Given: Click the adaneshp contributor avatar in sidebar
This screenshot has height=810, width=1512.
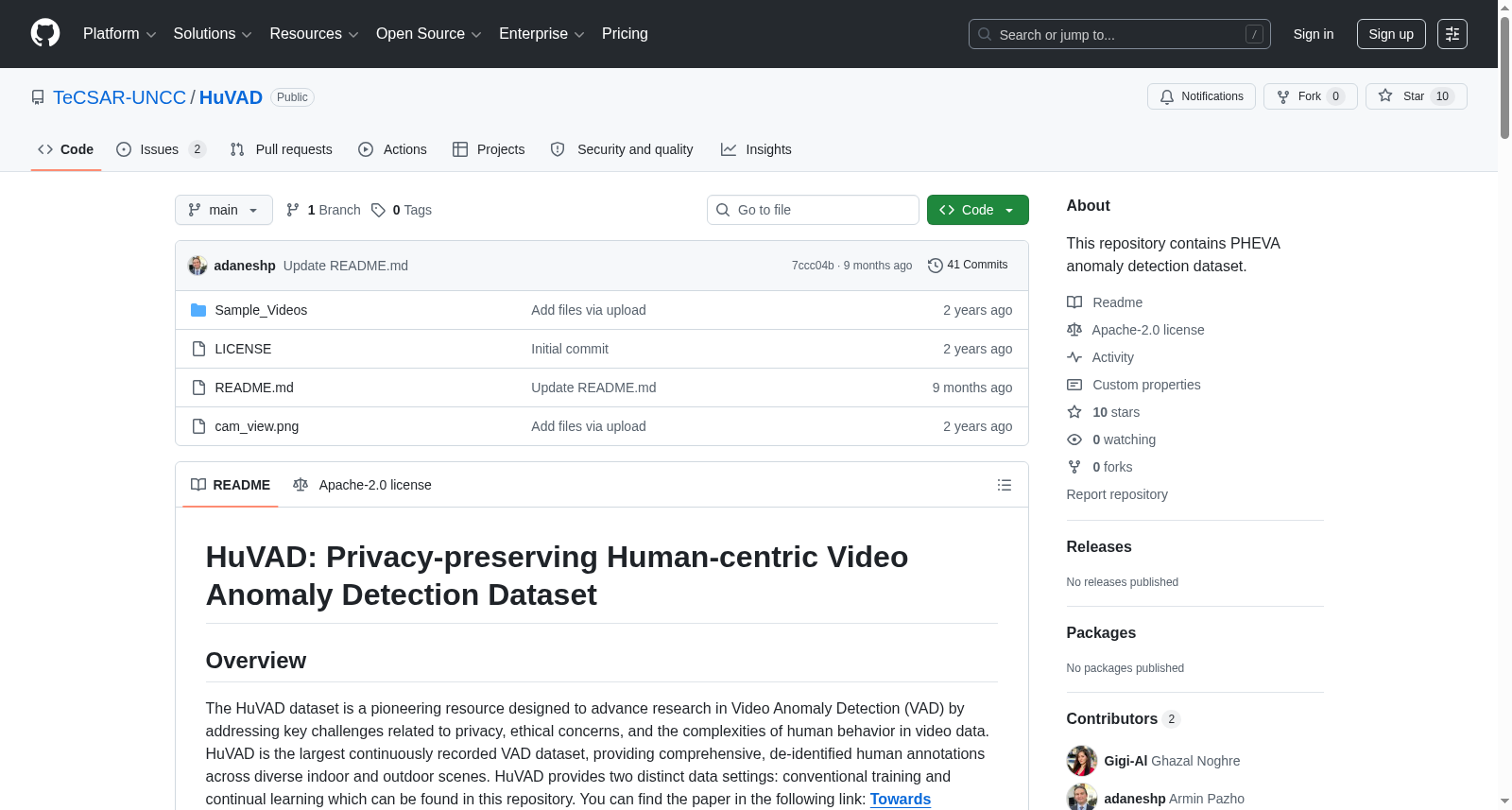Looking at the screenshot, I should point(1082,799).
